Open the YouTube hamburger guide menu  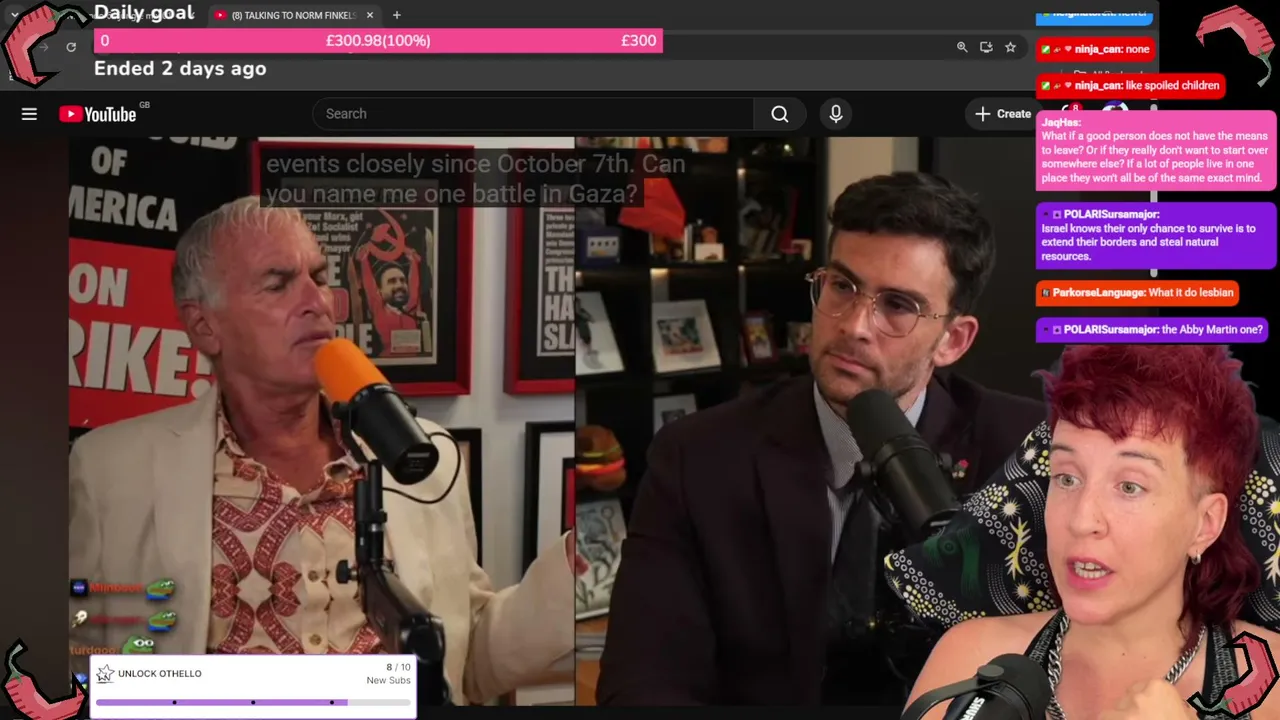click(x=29, y=114)
